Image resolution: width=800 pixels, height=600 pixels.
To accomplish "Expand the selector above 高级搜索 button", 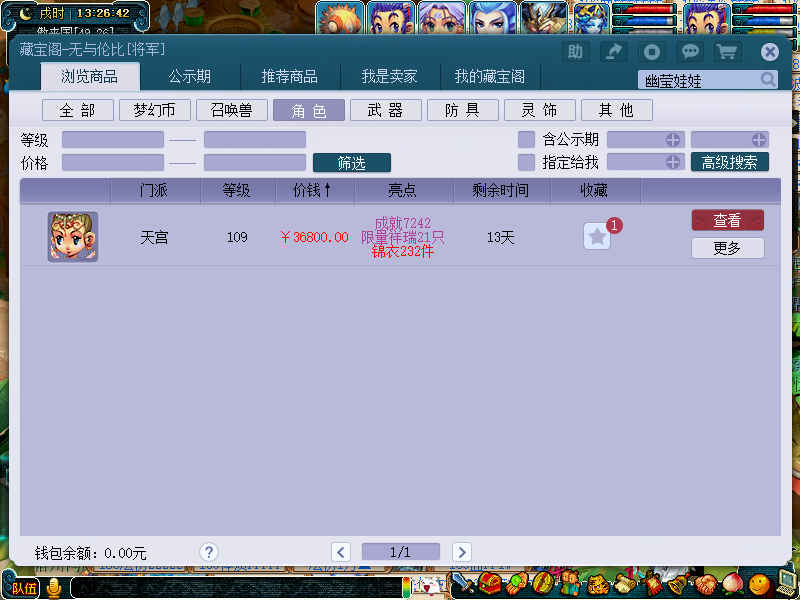I will click(730, 139).
